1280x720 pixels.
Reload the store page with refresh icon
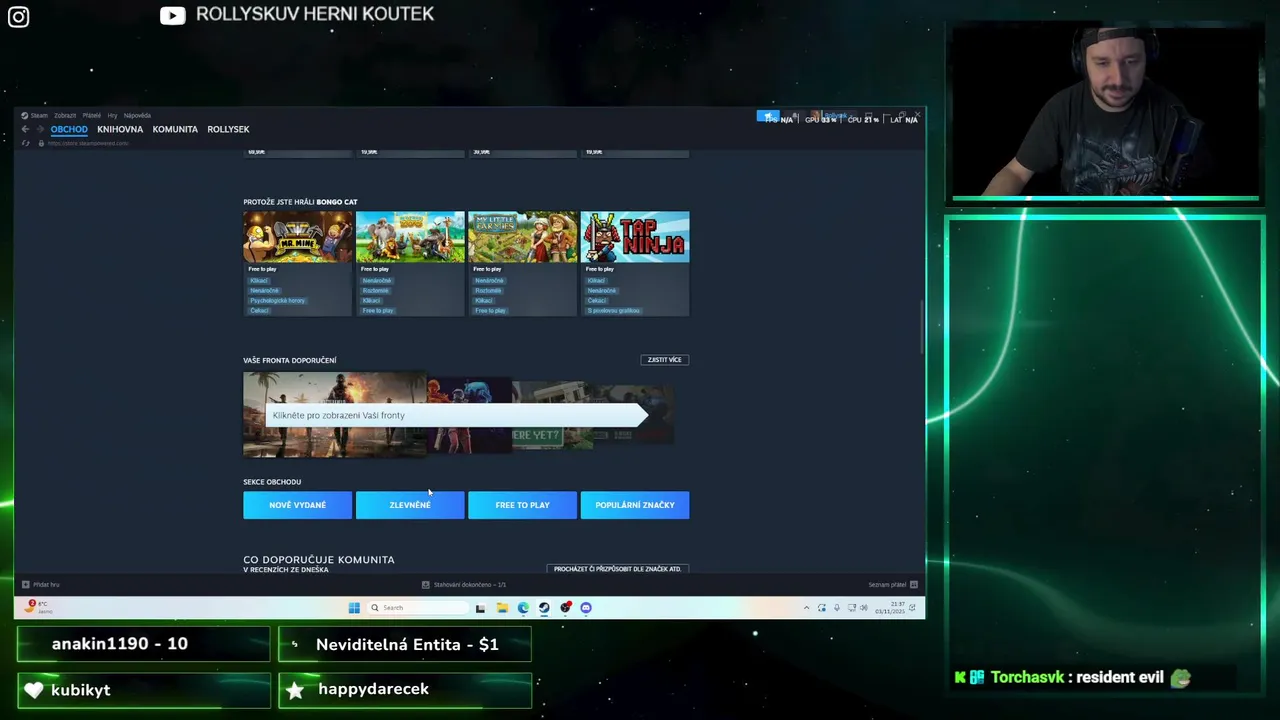click(25, 143)
